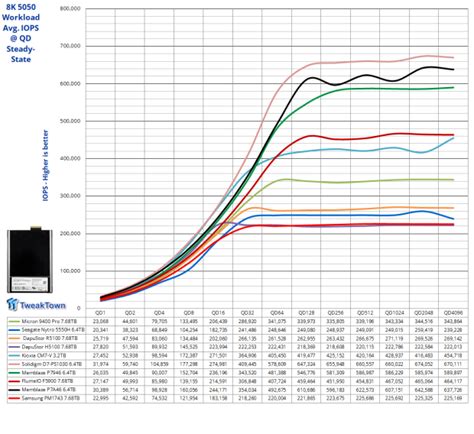
Task: Click the Samsung PM1743 7.68TB legend label
Action: (51, 398)
